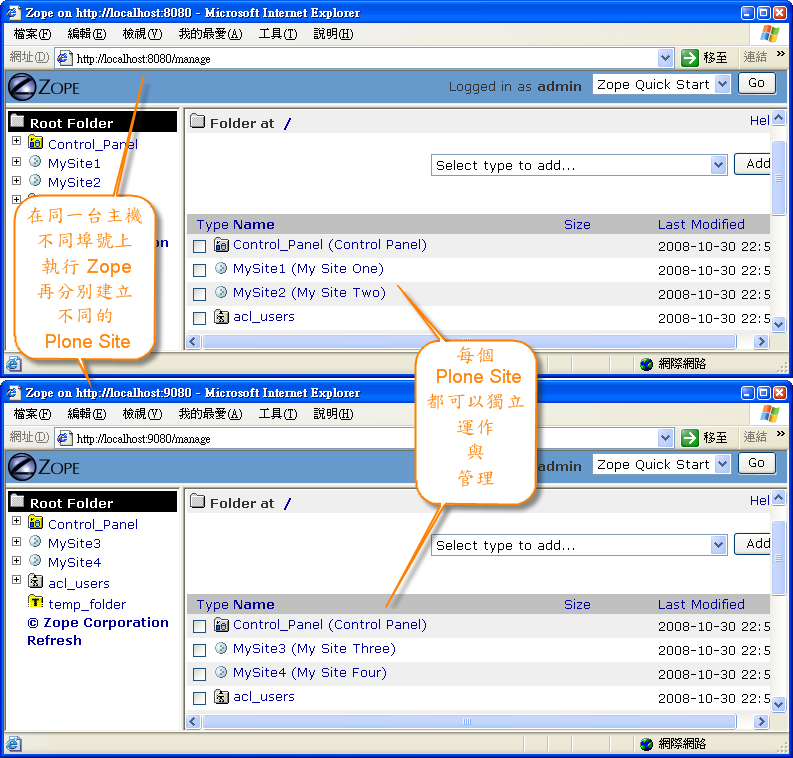Sort by Last Modified in 9080 listing
The image size is (793, 758).
701,604
